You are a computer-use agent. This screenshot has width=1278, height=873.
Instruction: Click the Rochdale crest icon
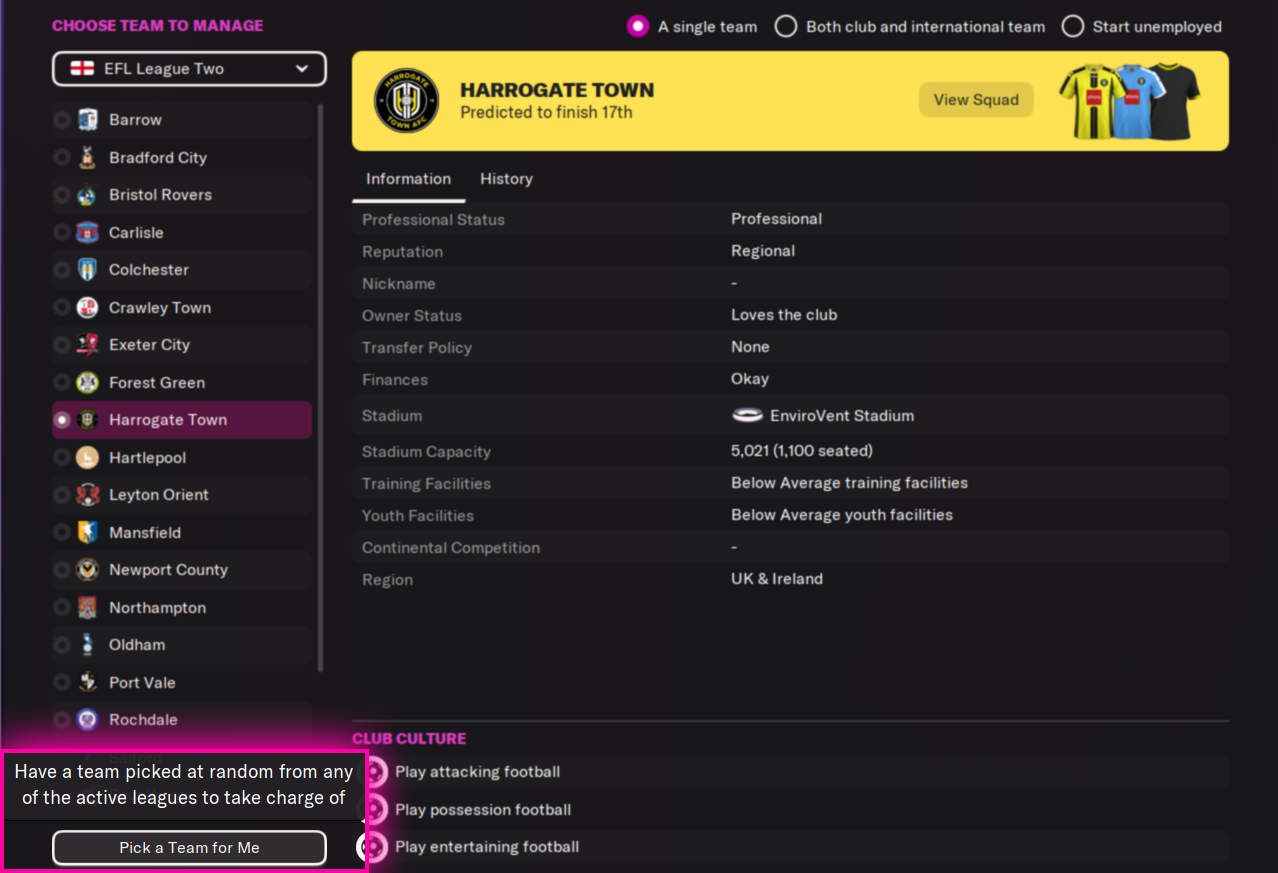(88, 720)
